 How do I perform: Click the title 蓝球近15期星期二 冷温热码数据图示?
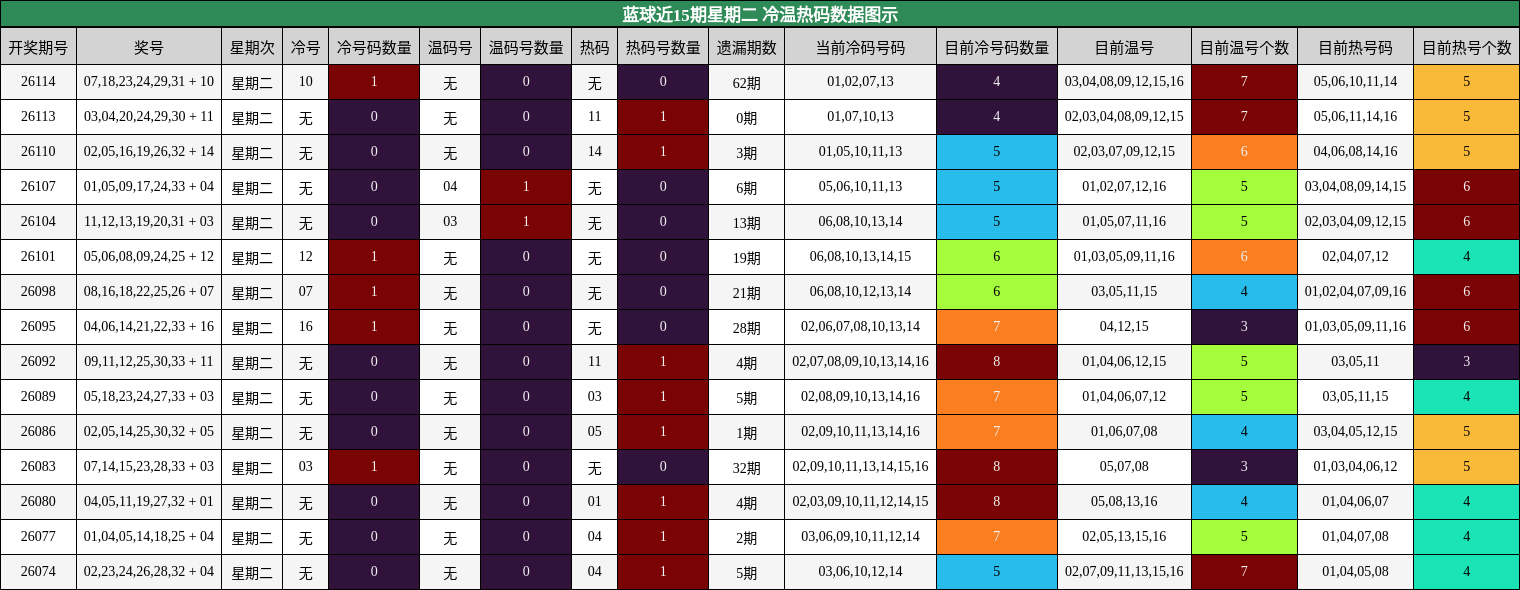point(760,14)
